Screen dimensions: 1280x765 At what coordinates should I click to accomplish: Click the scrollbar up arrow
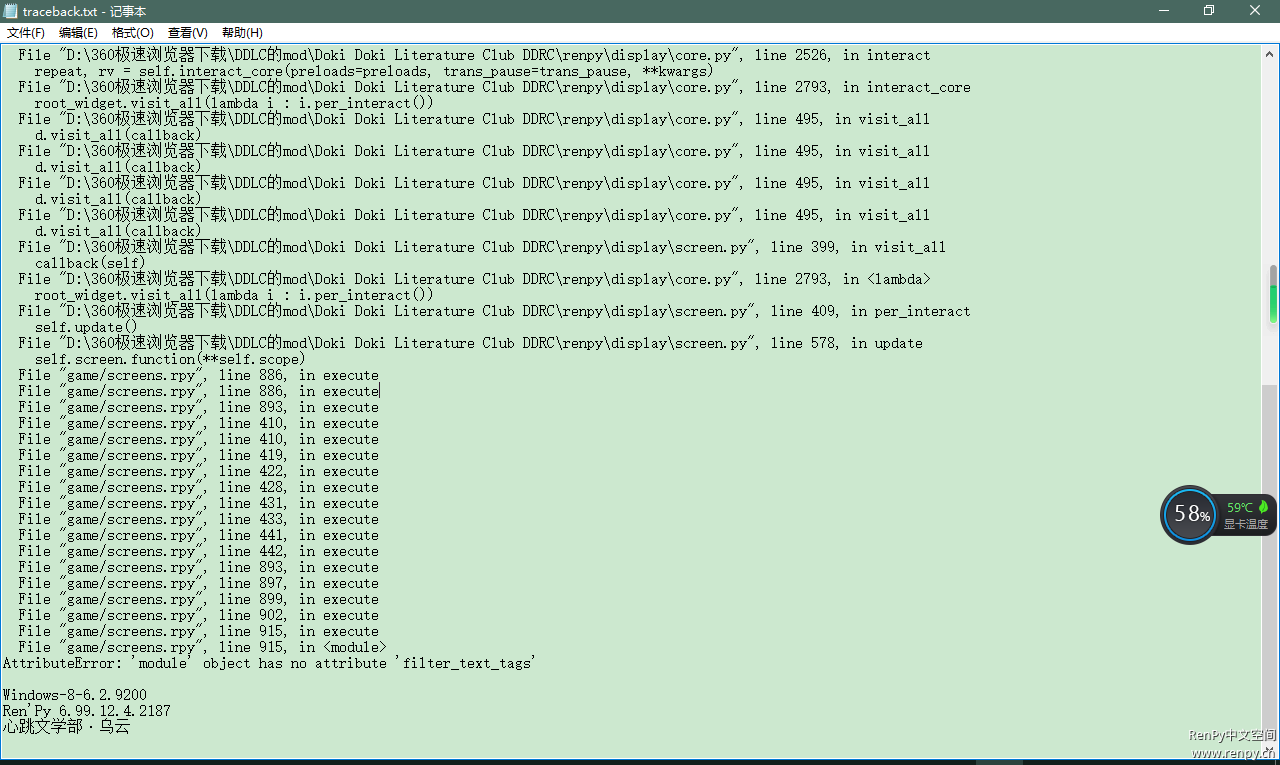point(1270,54)
